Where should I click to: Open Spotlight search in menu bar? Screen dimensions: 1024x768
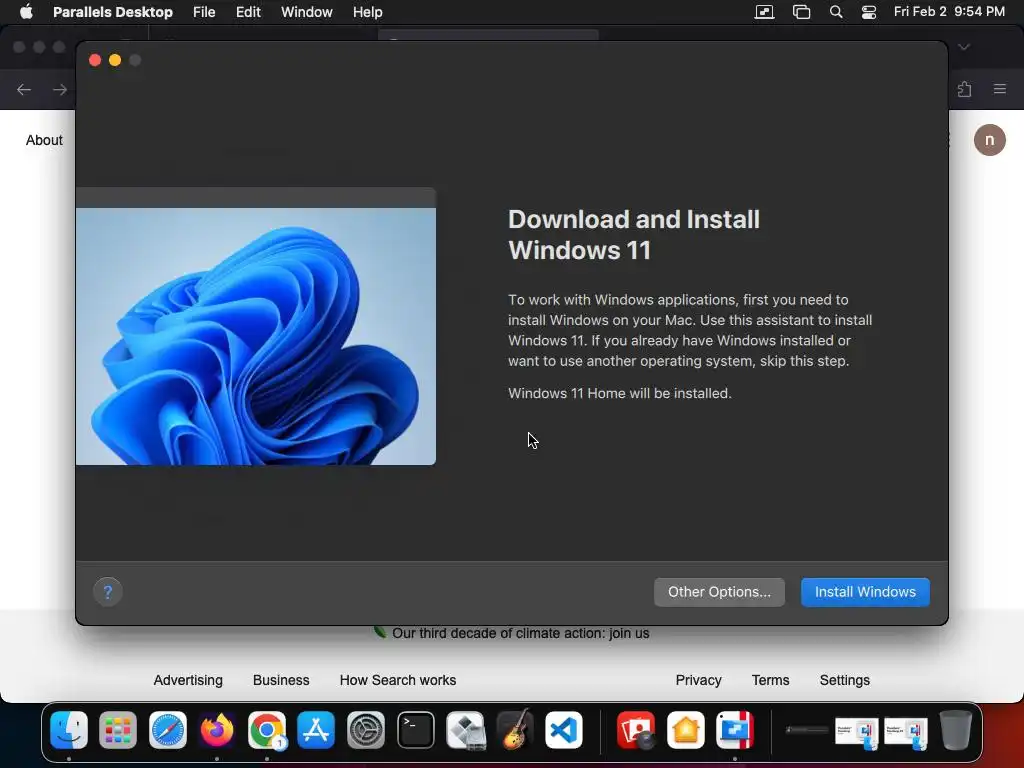(x=836, y=12)
